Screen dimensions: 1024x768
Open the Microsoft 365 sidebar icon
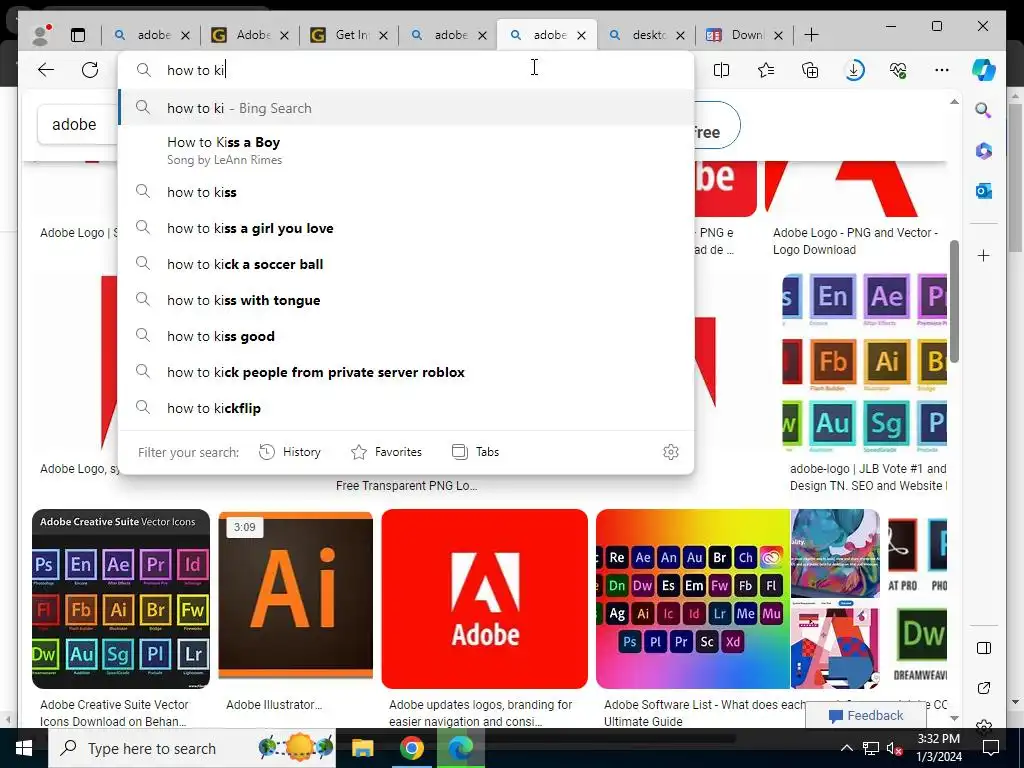click(984, 151)
